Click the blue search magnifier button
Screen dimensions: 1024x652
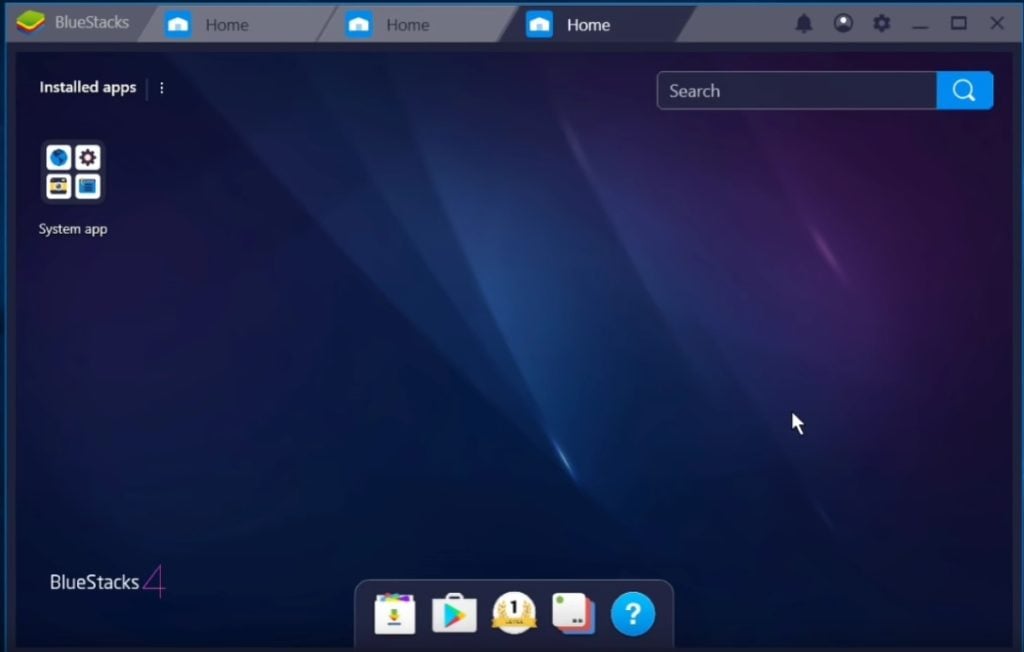pyautogui.click(x=963, y=90)
